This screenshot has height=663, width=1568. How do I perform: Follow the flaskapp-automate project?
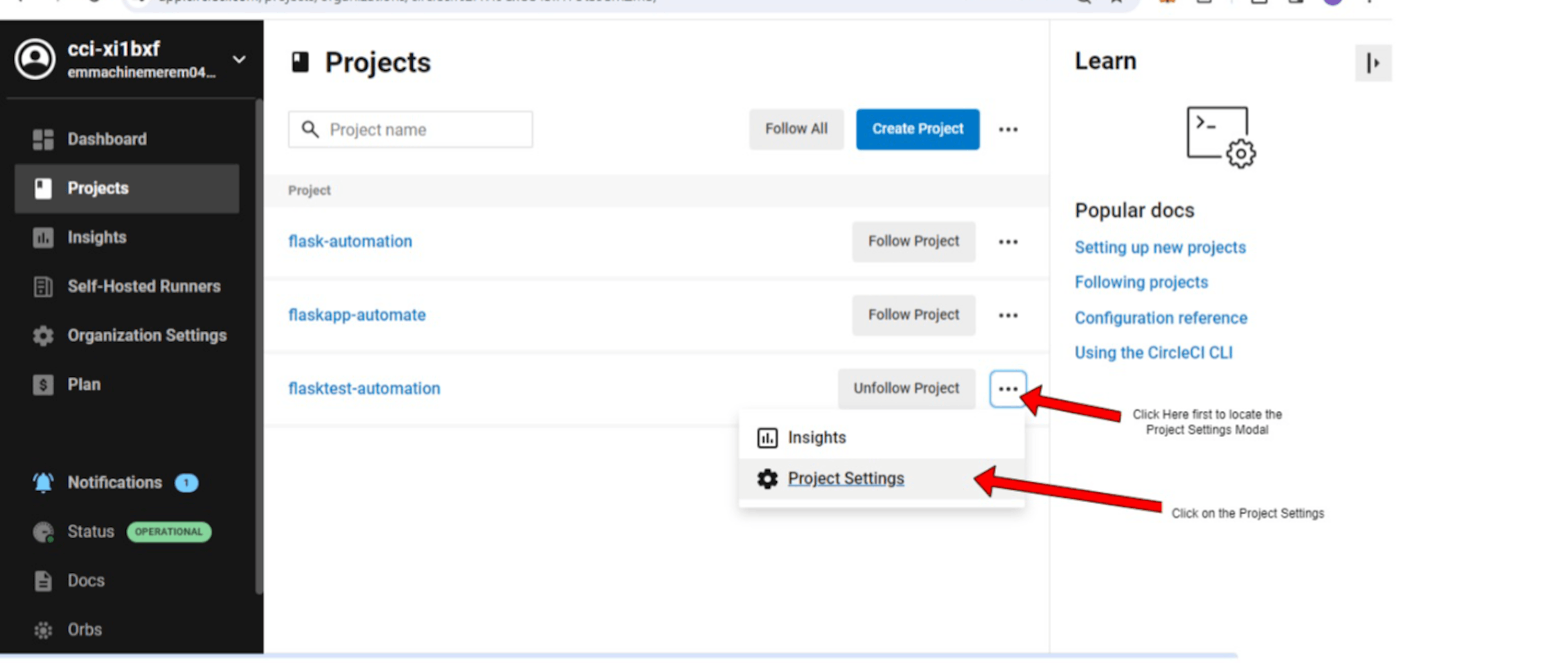(x=914, y=315)
